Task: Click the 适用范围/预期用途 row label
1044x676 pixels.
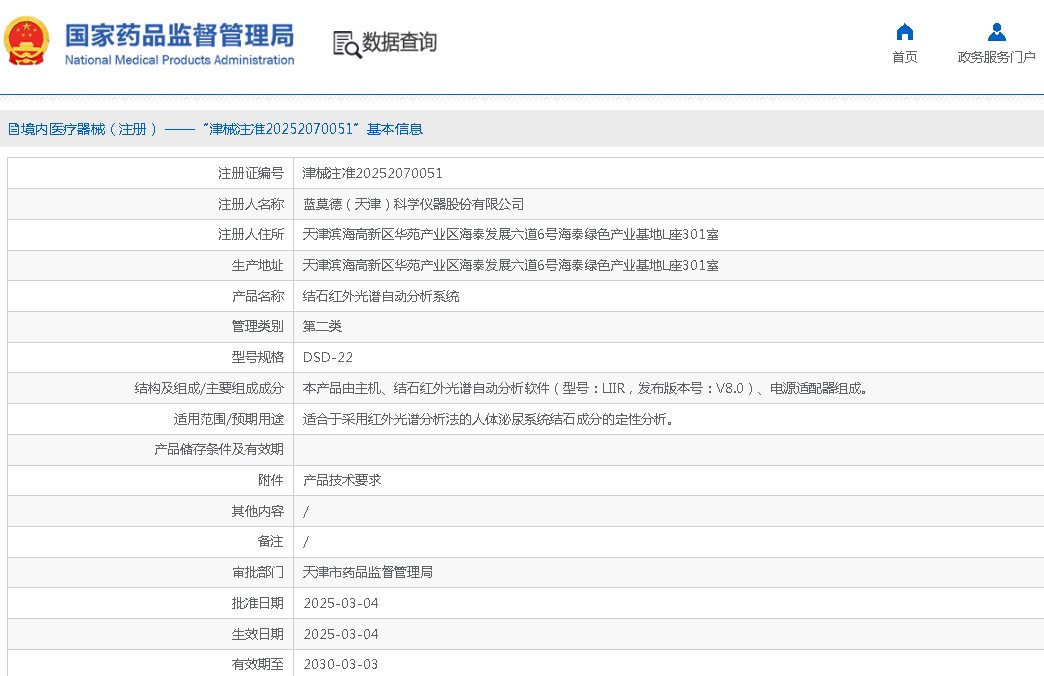Action: pos(228,419)
